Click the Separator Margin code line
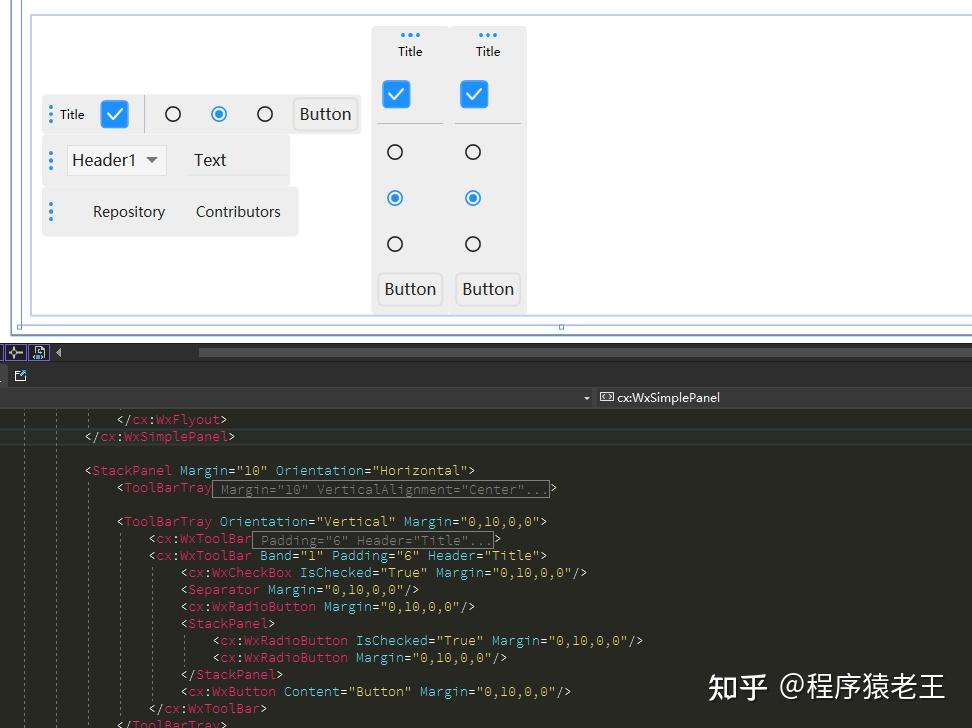Screen dimensions: 972x728 pyautogui.click(x=300, y=590)
